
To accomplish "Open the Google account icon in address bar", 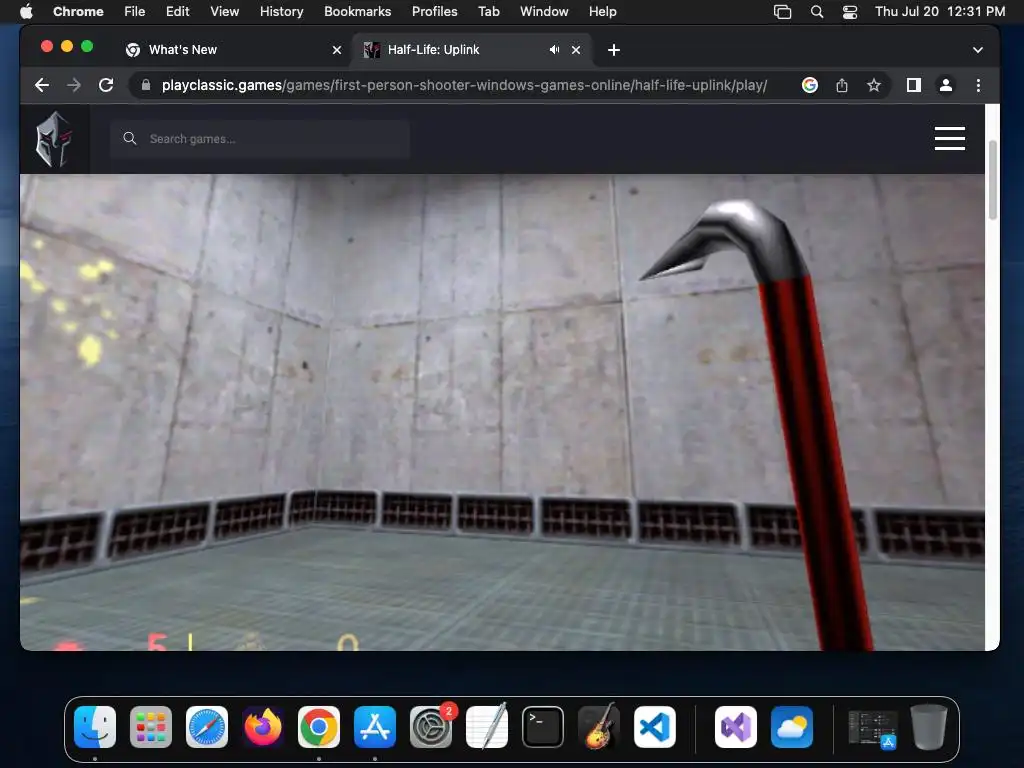I will tap(810, 85).
